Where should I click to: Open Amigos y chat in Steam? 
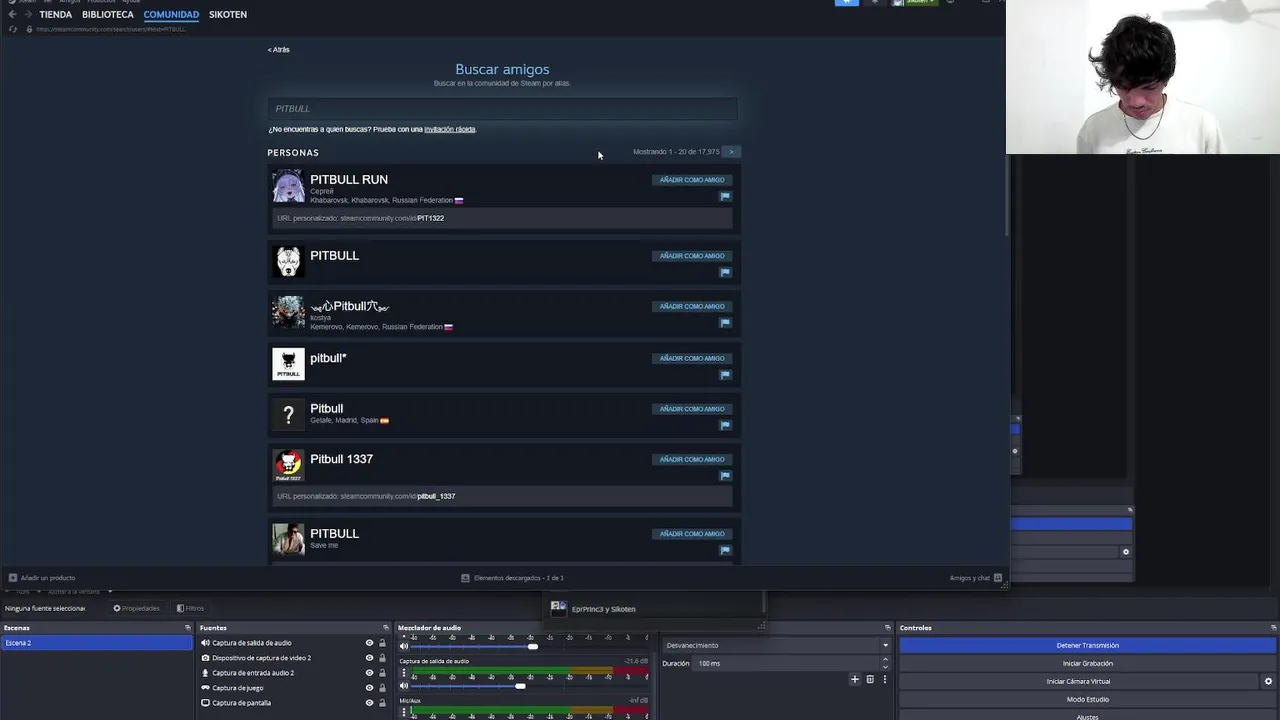pos(975,578)
